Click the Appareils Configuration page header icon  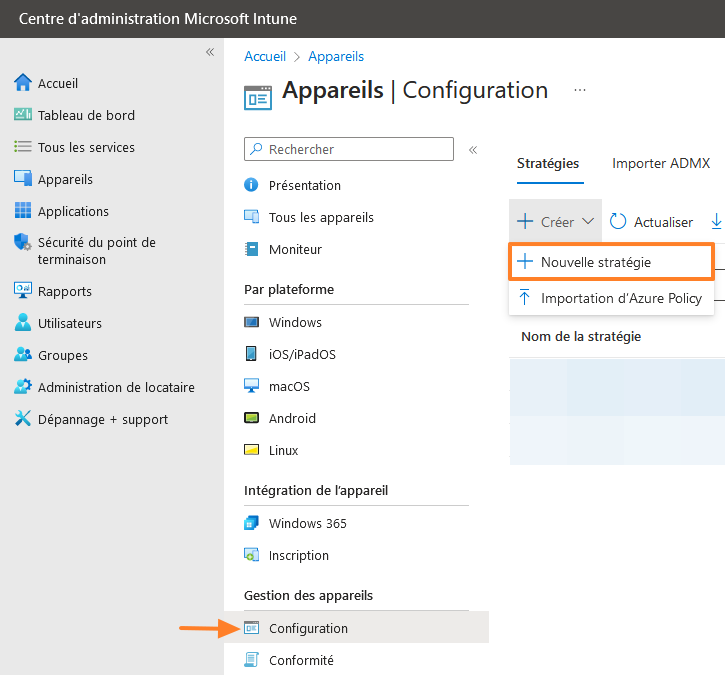coord(258,98)
